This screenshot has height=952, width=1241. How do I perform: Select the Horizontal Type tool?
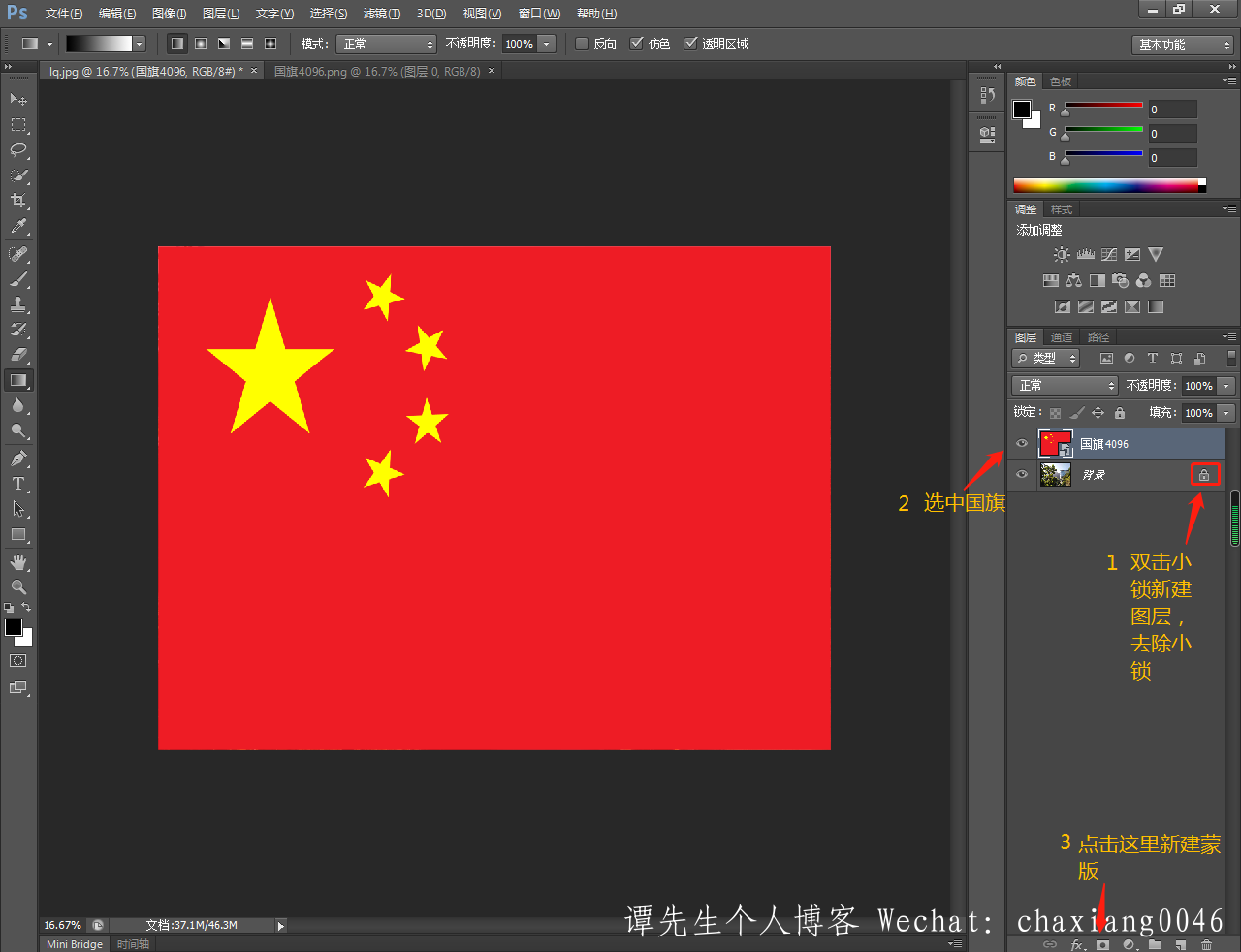tap(18, 484)
